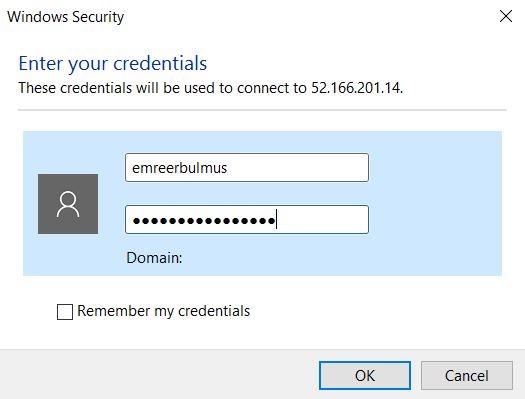Click empty space after the password cursor
The height and width of the screenshot is (399, 525).
(x=322, y=220)
